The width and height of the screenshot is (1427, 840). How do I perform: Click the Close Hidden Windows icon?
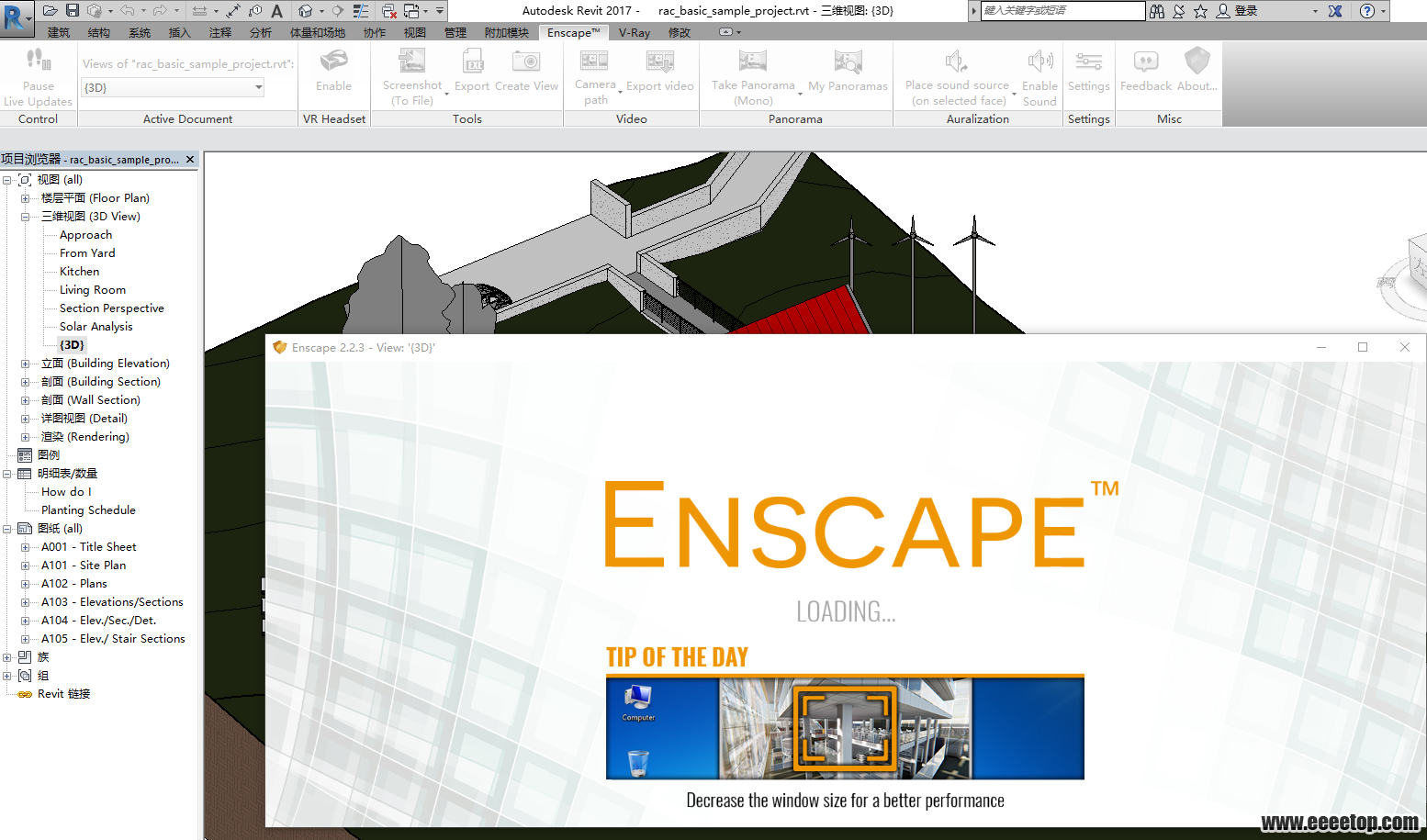point(389,11)
